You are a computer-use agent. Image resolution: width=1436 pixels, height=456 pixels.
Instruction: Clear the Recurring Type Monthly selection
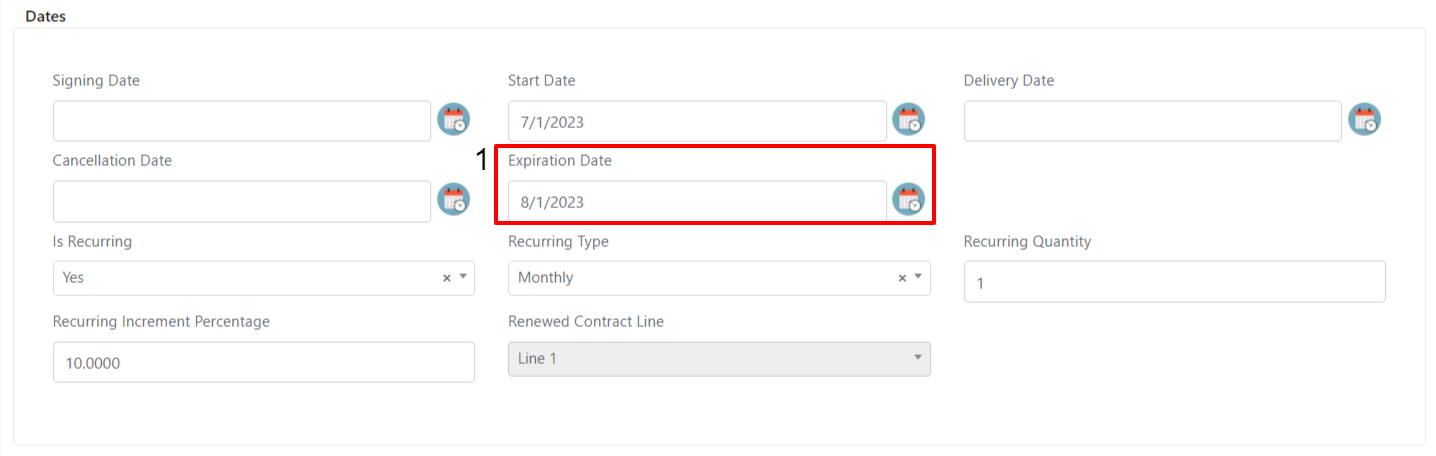pos(902,278)
